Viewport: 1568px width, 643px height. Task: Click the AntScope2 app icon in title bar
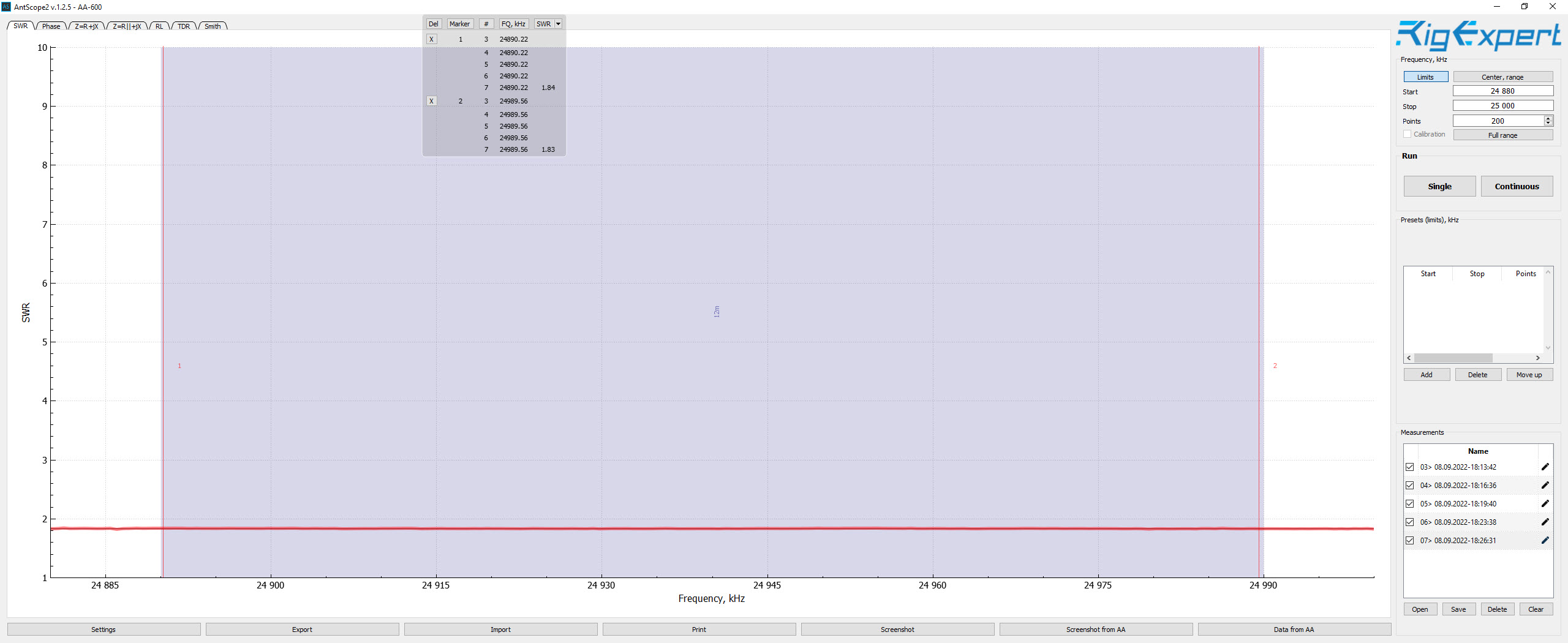pyautogui.click(x=6, y=7)
